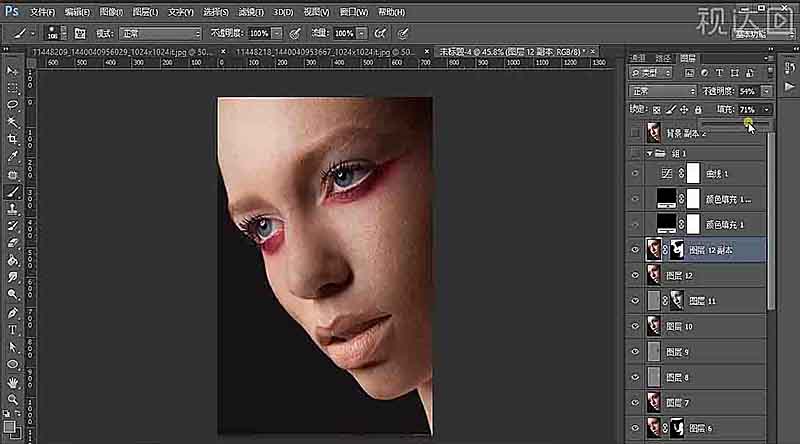
Task: Open the 滤镜 menu
Action: pyautogui.click(x=251, y=12)
